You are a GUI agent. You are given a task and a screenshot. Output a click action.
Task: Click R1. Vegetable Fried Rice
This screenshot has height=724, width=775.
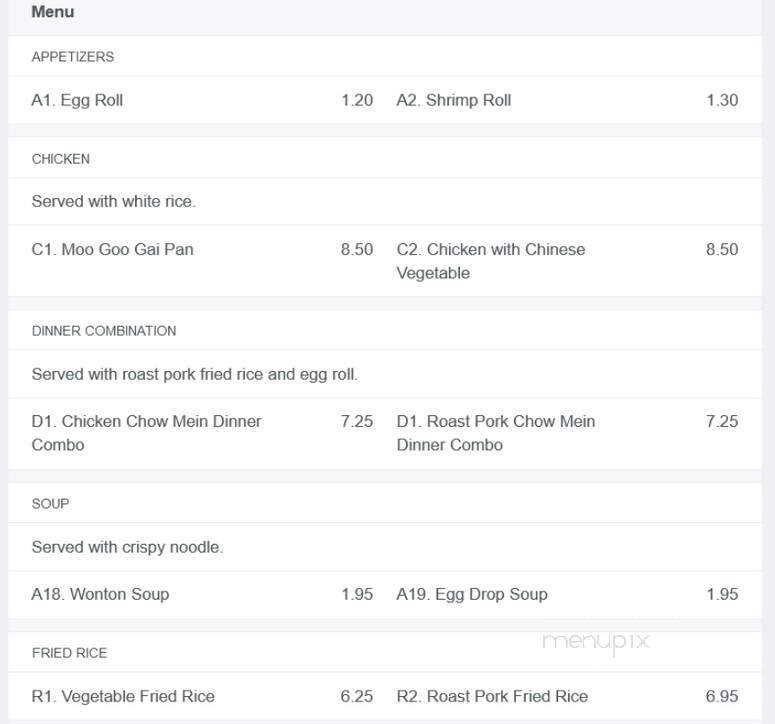coord(123,696)
